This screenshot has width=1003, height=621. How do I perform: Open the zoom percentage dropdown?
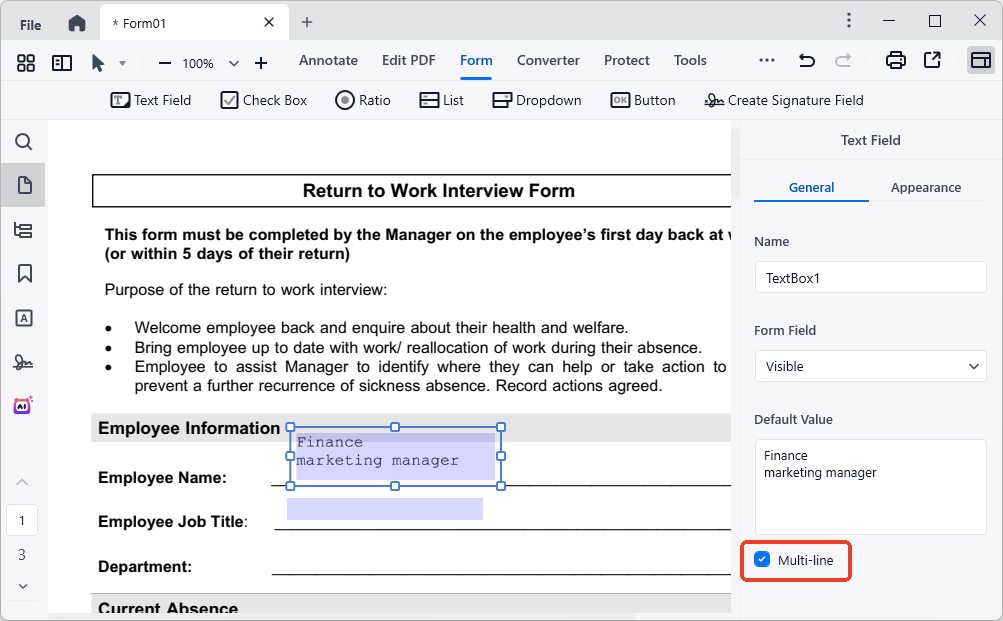(233, 62)
